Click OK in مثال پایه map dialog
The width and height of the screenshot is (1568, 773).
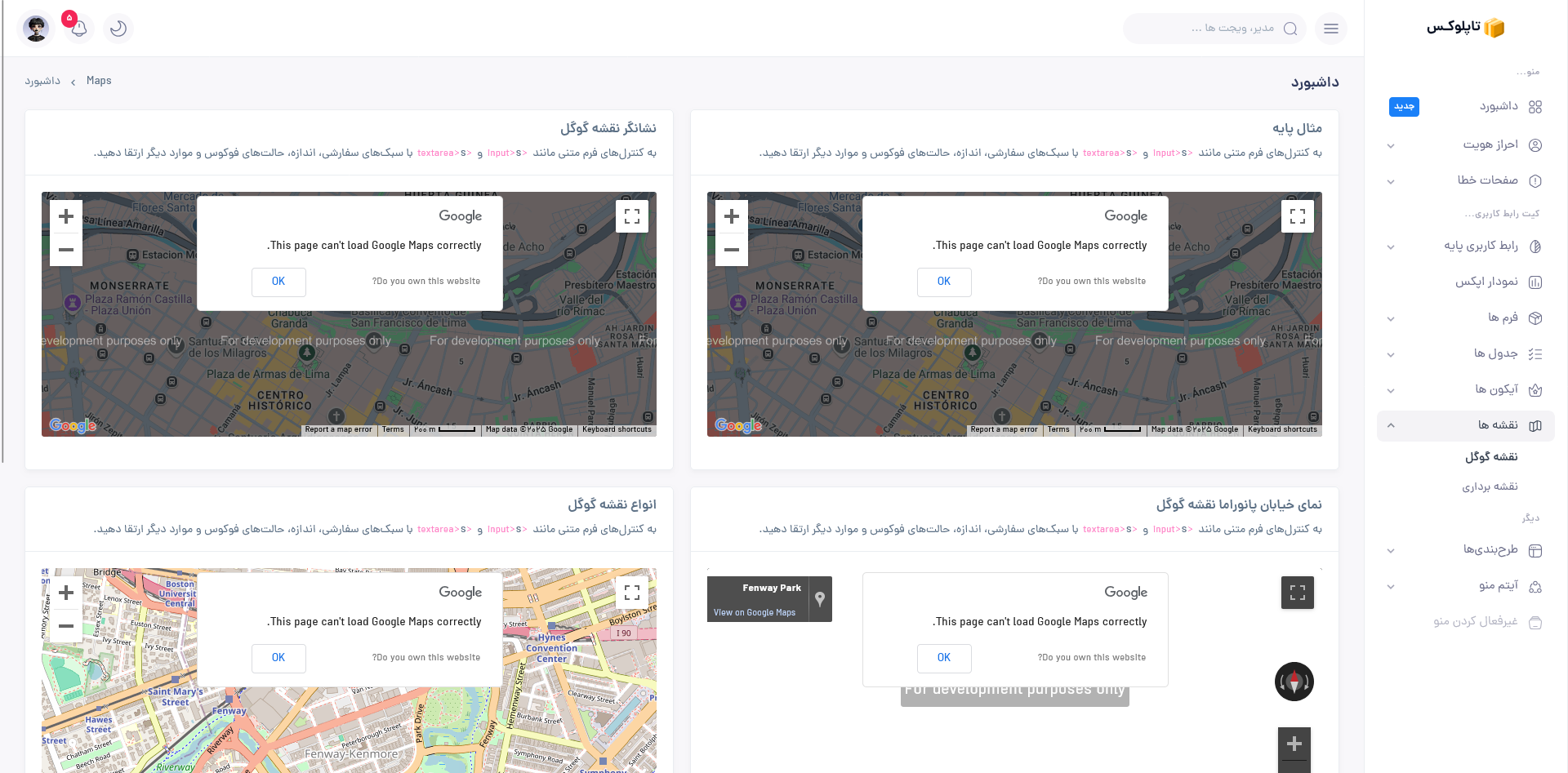click(x=944, y=282)
